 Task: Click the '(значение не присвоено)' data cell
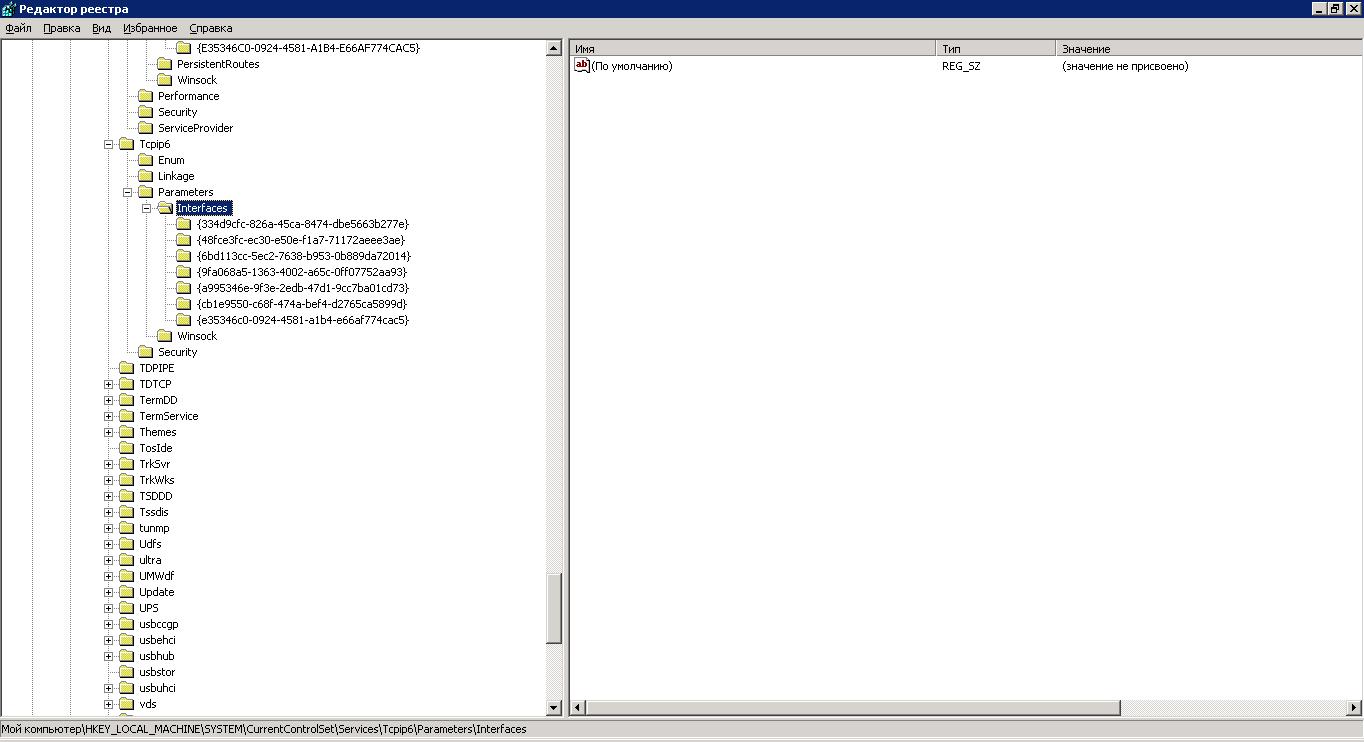(1125, 66)
